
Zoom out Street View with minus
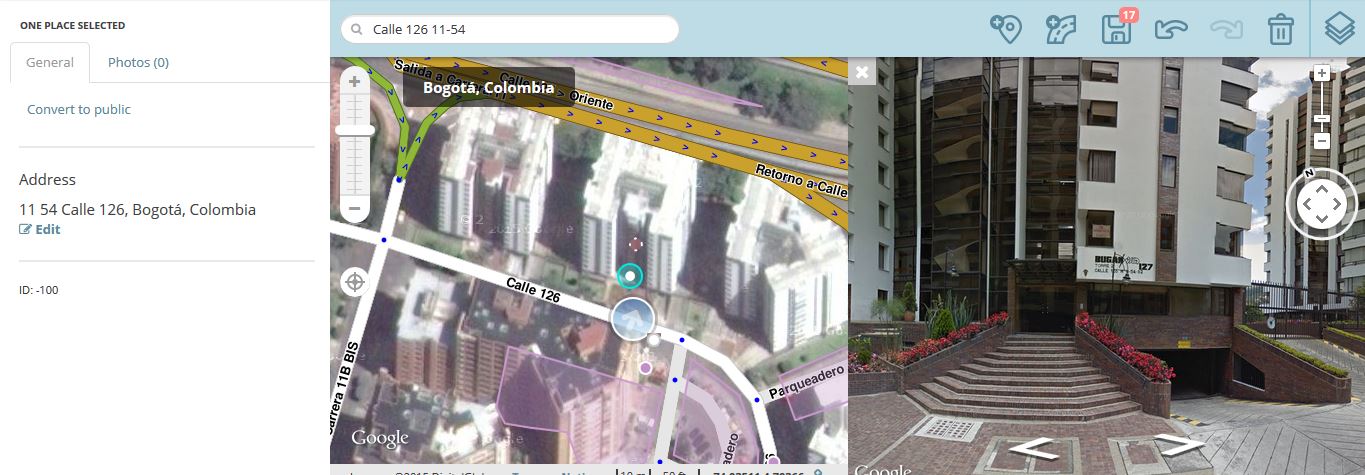(x=1322, y=140)
